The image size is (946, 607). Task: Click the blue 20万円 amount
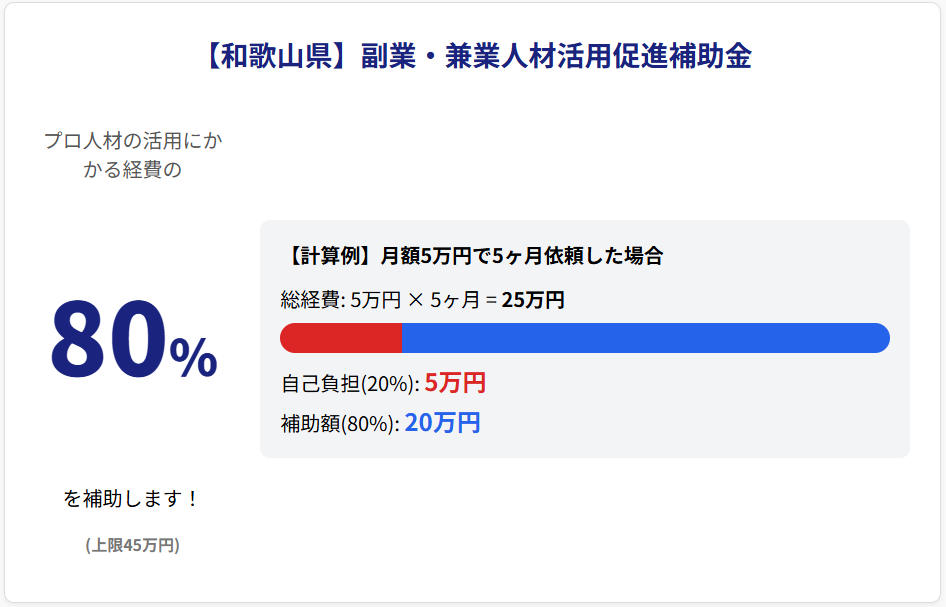442,423
